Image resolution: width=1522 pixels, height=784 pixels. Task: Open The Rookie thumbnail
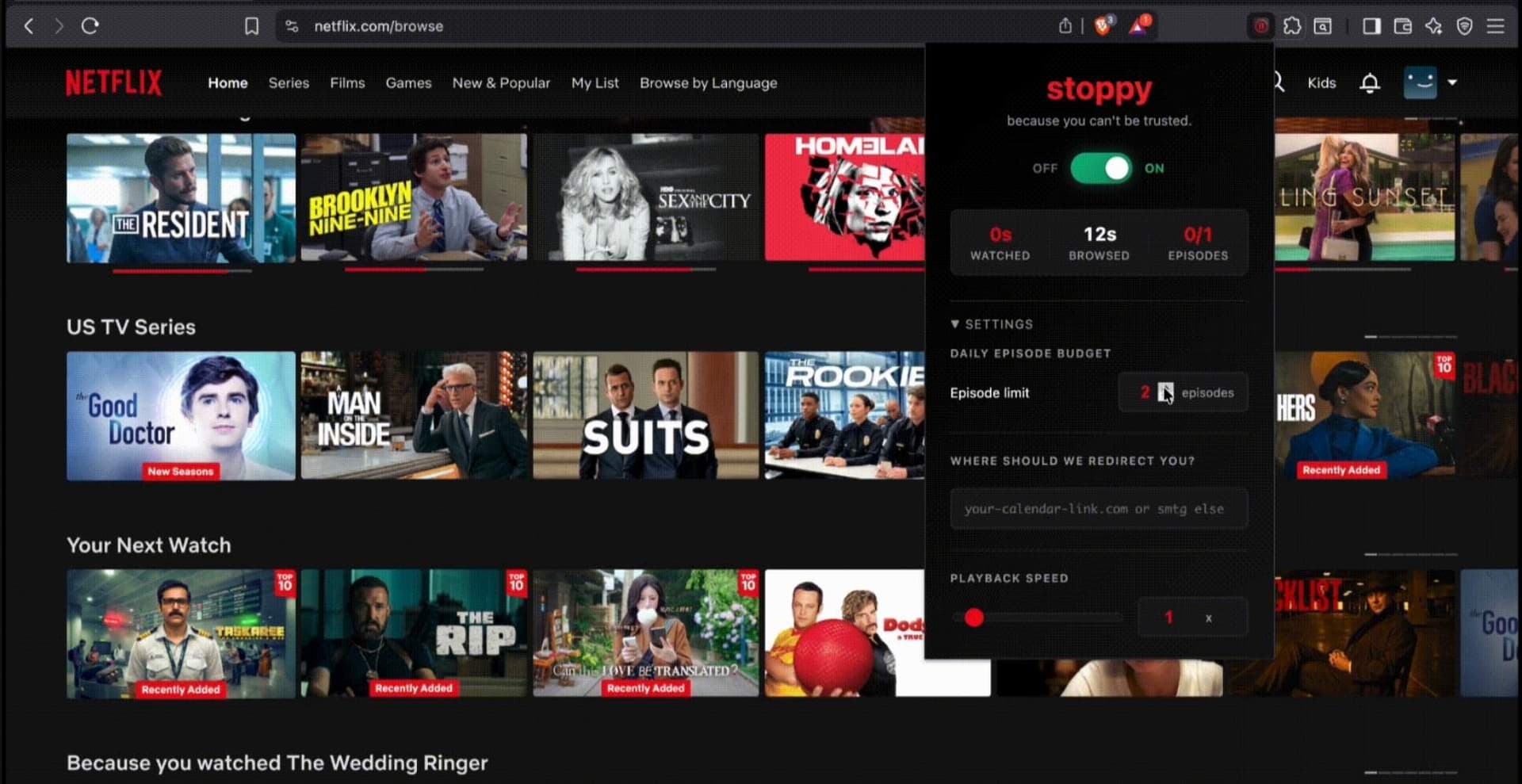(844, 415)
